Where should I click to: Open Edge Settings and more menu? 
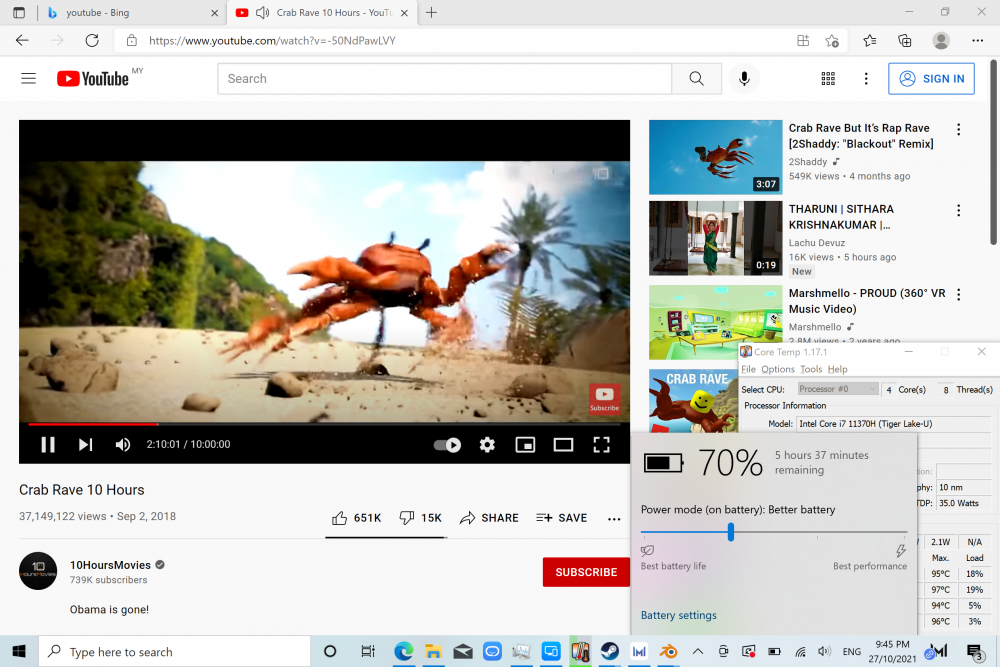point(978,41)
